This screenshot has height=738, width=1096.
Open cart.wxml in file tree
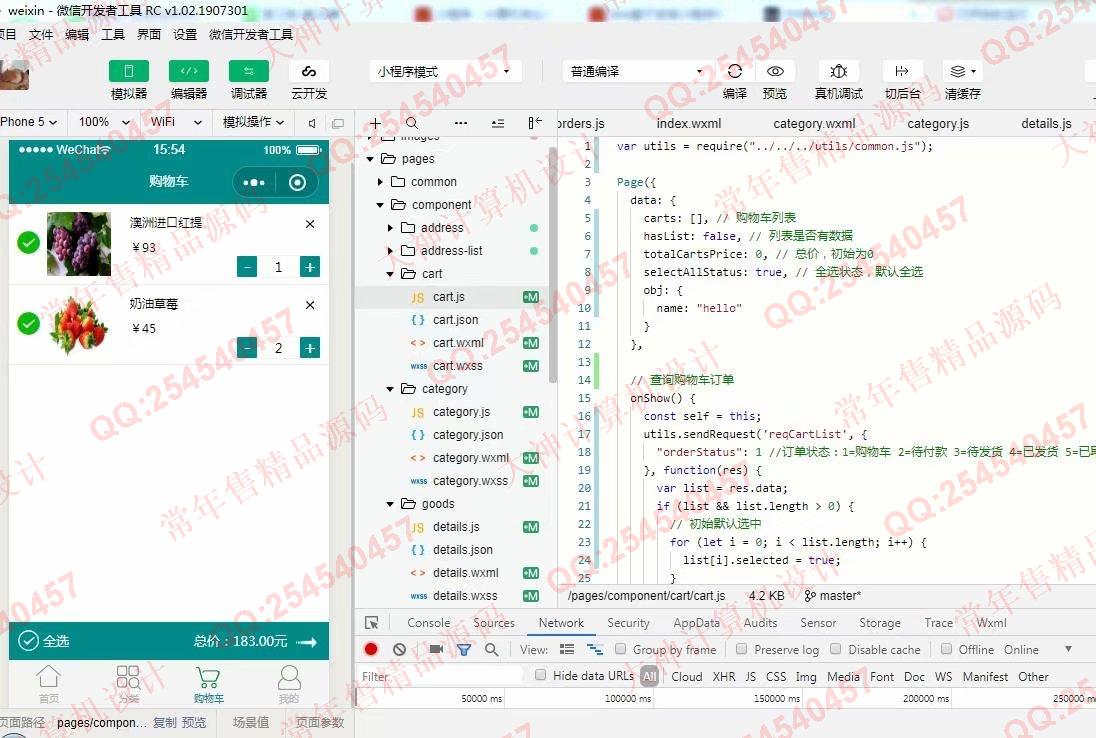coord(457,342)
